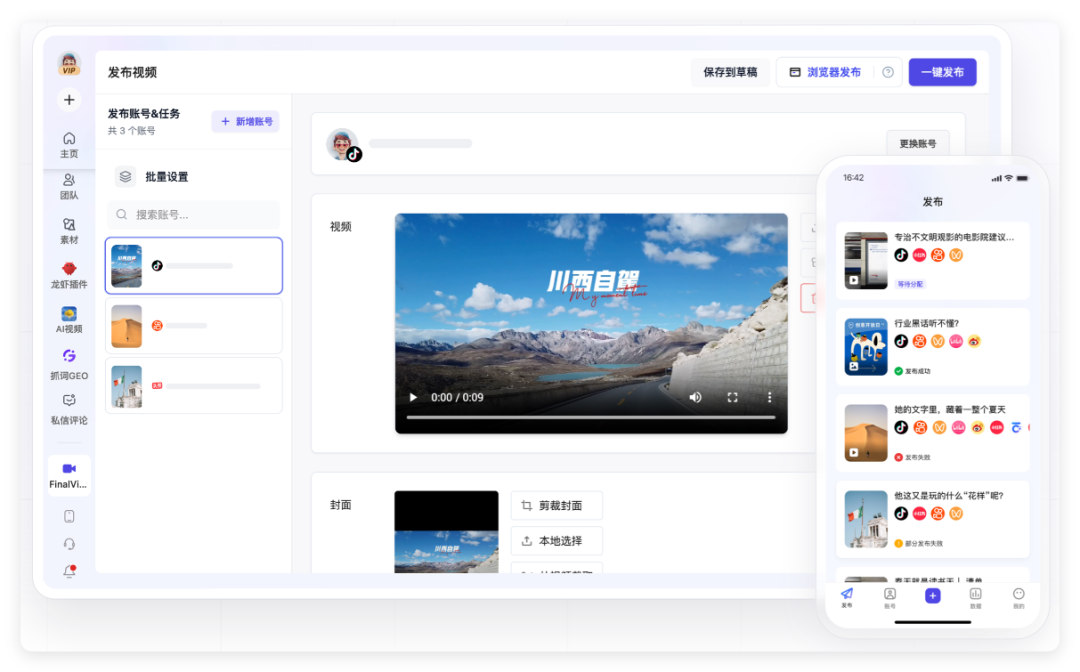
Task: Select the TikTok account with road thumbnail
Action: (x=194, y=266)
